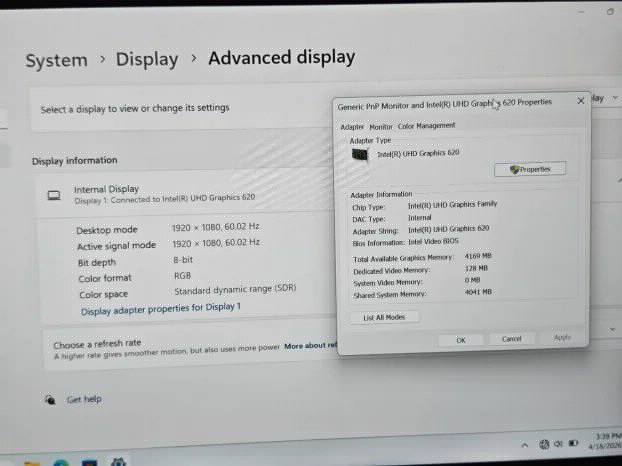
Task: Click the properties dialog title bar text
Action: click(444, 104)
